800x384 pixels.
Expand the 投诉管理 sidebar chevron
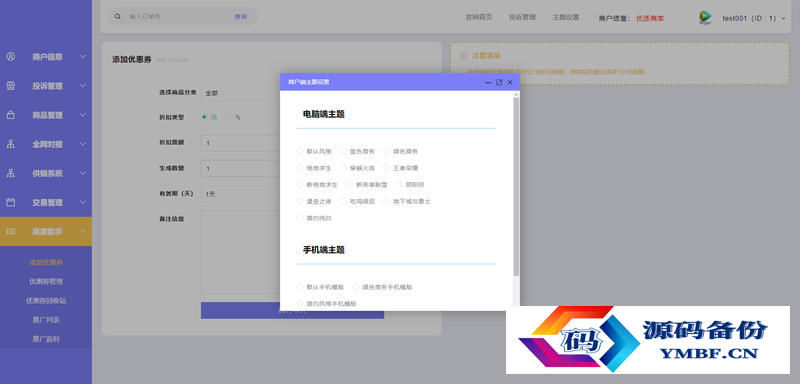coord(83,86)
